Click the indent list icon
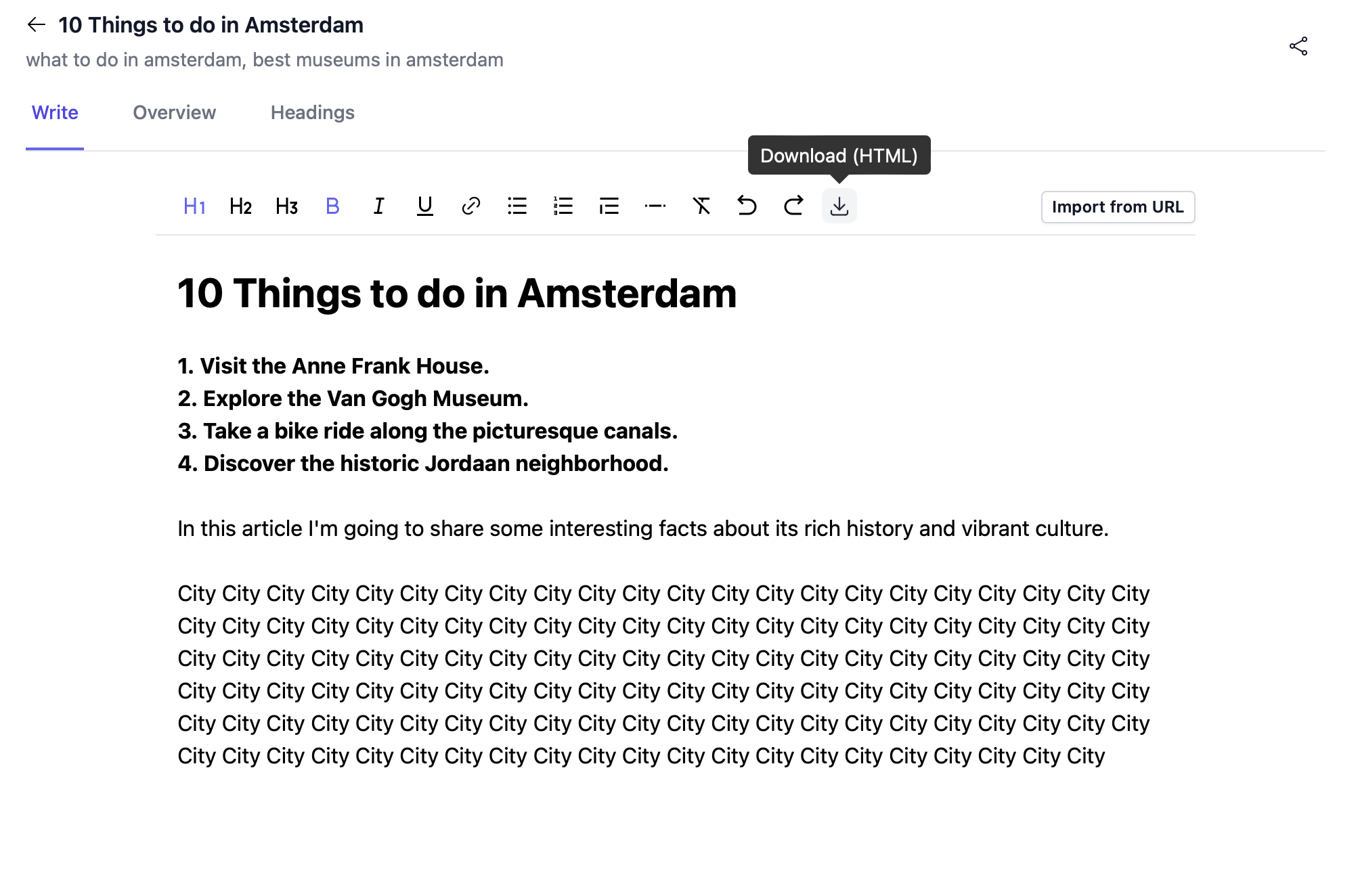The height and width of the screenshot is (896, 1358). point(609,206)
